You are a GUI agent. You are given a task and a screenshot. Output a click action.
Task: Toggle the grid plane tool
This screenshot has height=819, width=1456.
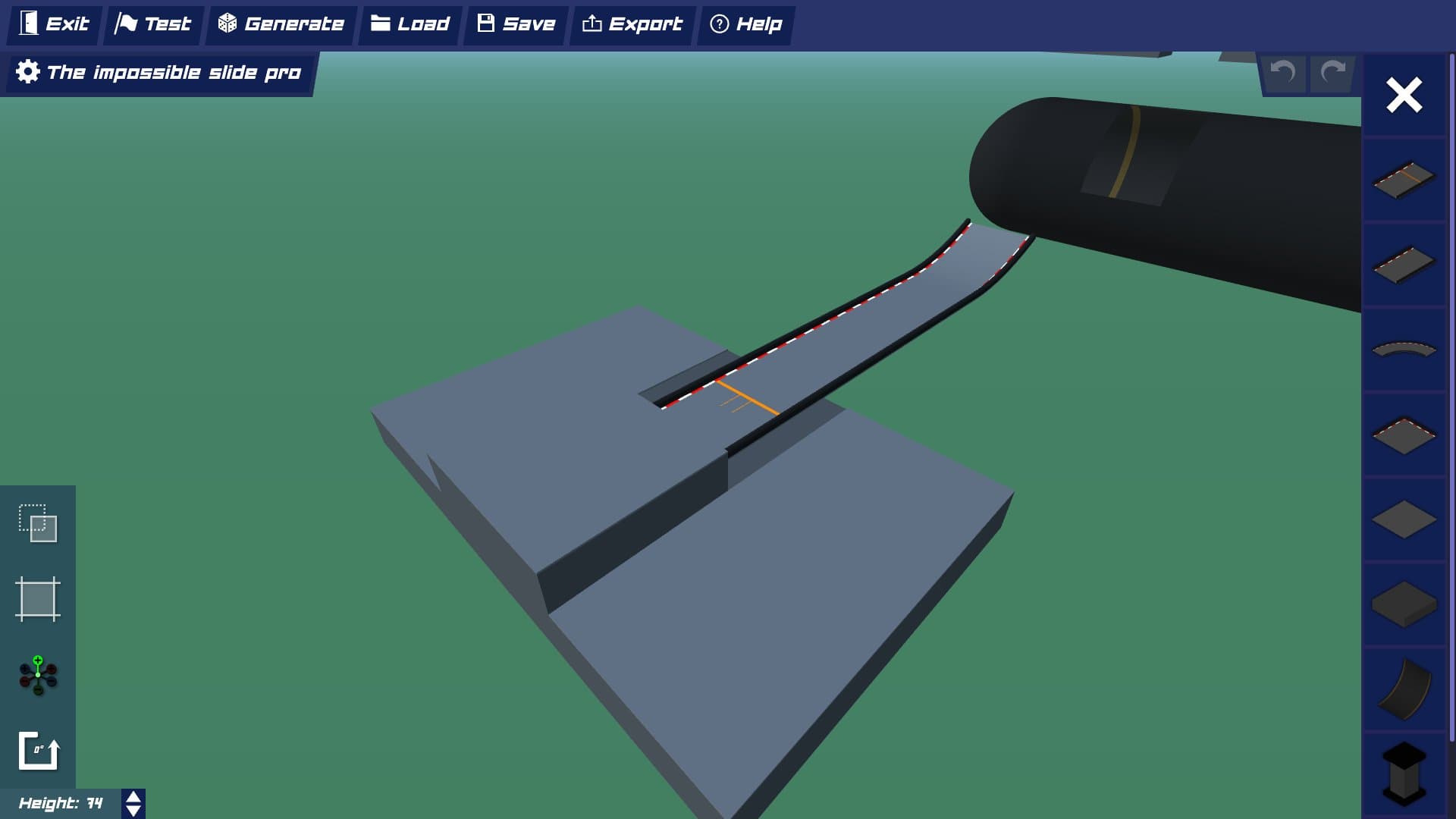pos(38,599)
